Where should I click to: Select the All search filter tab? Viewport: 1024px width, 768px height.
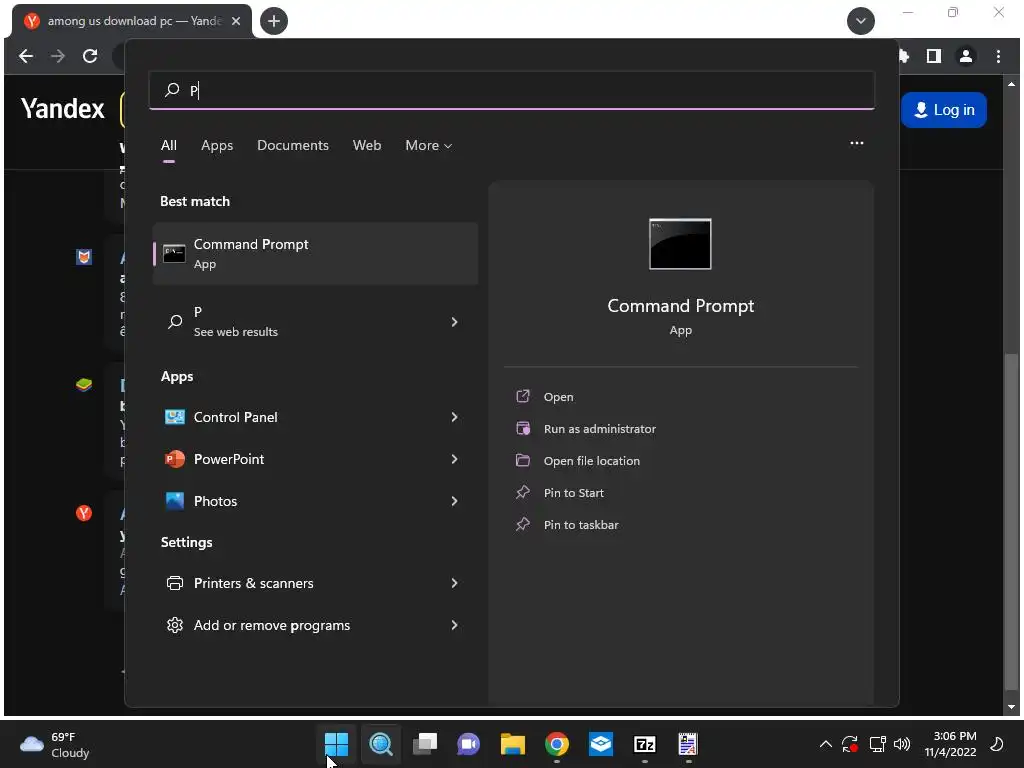coord(168,146)
